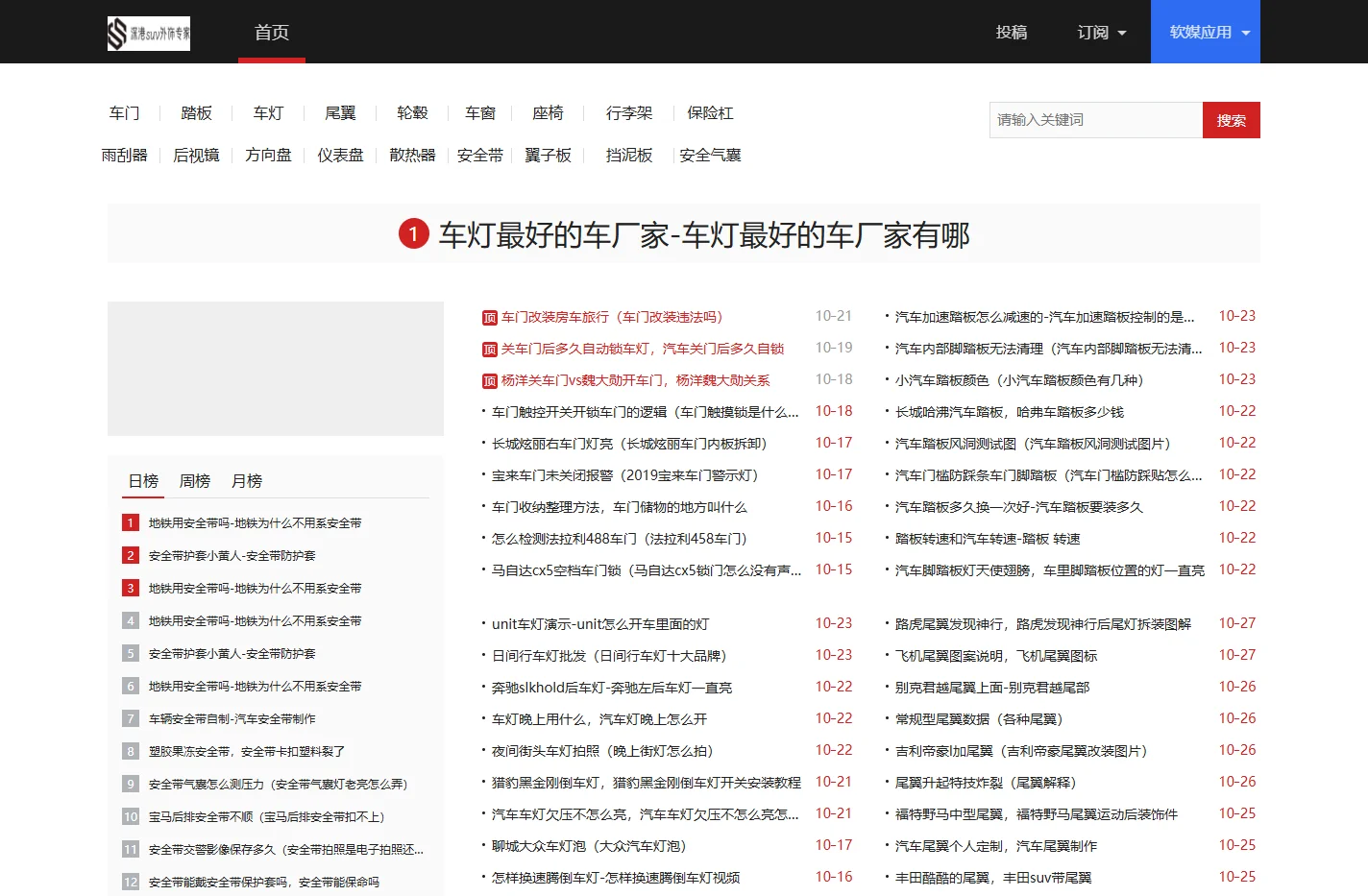The image size is (1368, 896).
Task: Click the red circled number 1 by headline
Action: click(414, 233)
